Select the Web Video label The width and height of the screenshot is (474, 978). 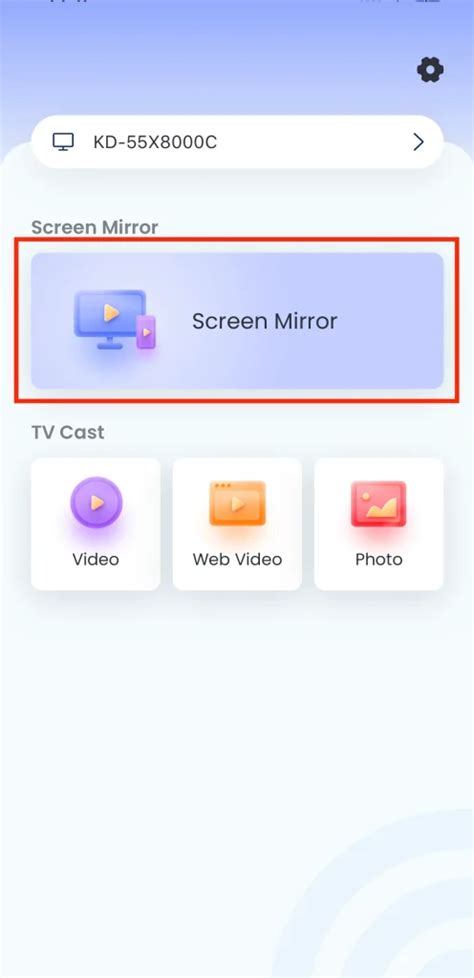[x=237, y=559]
